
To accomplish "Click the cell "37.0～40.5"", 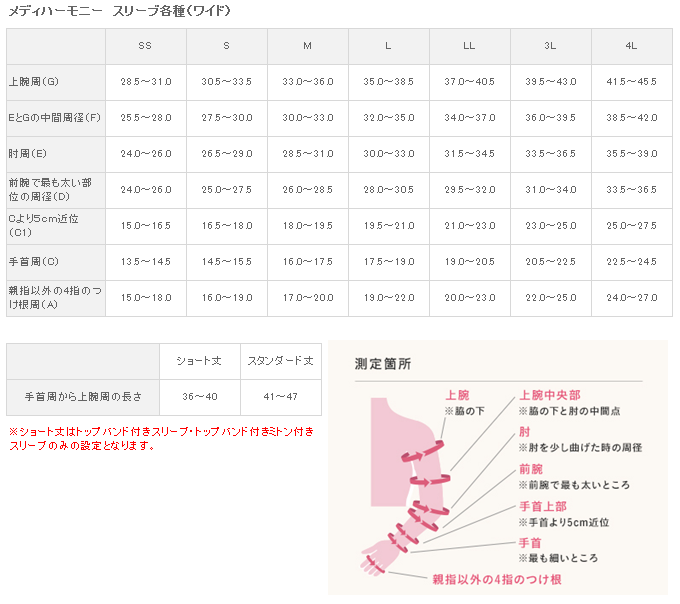I will coord(470,82).
